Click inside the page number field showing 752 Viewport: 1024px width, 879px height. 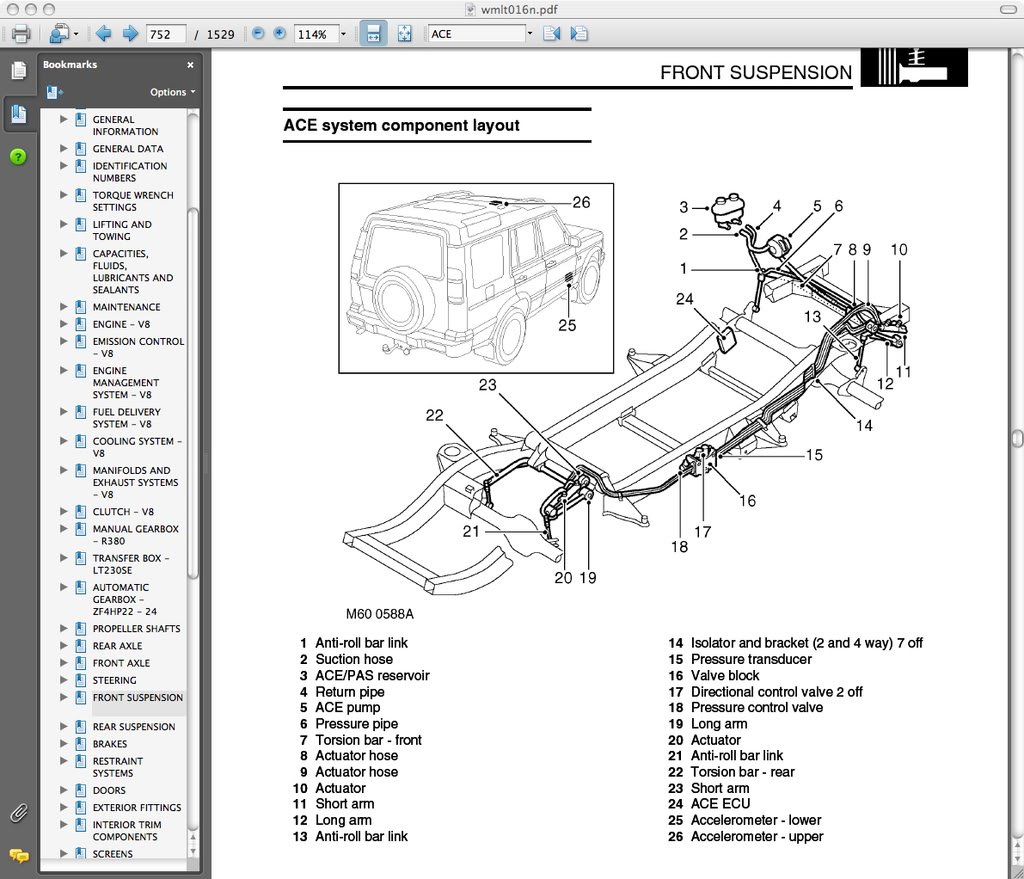[165, 33]
